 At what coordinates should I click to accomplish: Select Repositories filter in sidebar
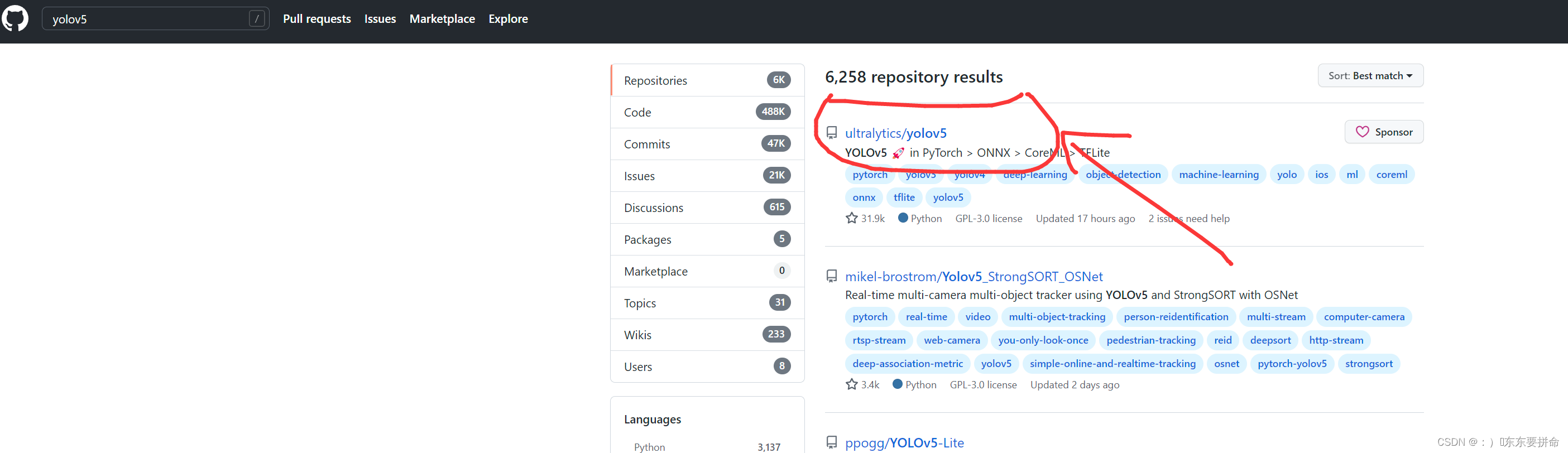(707, 80)
